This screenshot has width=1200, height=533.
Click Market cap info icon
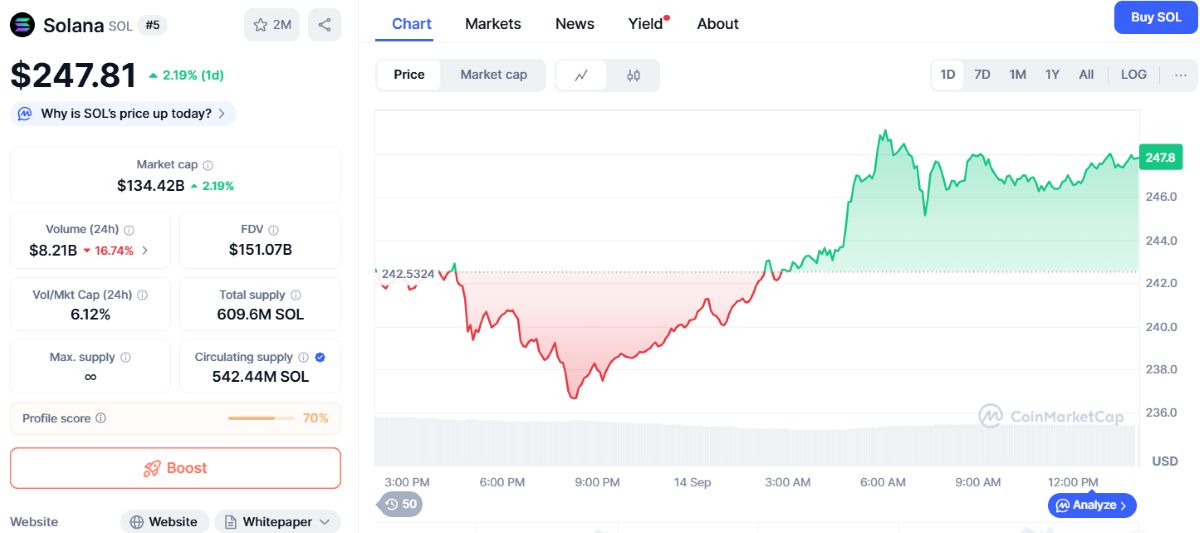click(208, 165)
